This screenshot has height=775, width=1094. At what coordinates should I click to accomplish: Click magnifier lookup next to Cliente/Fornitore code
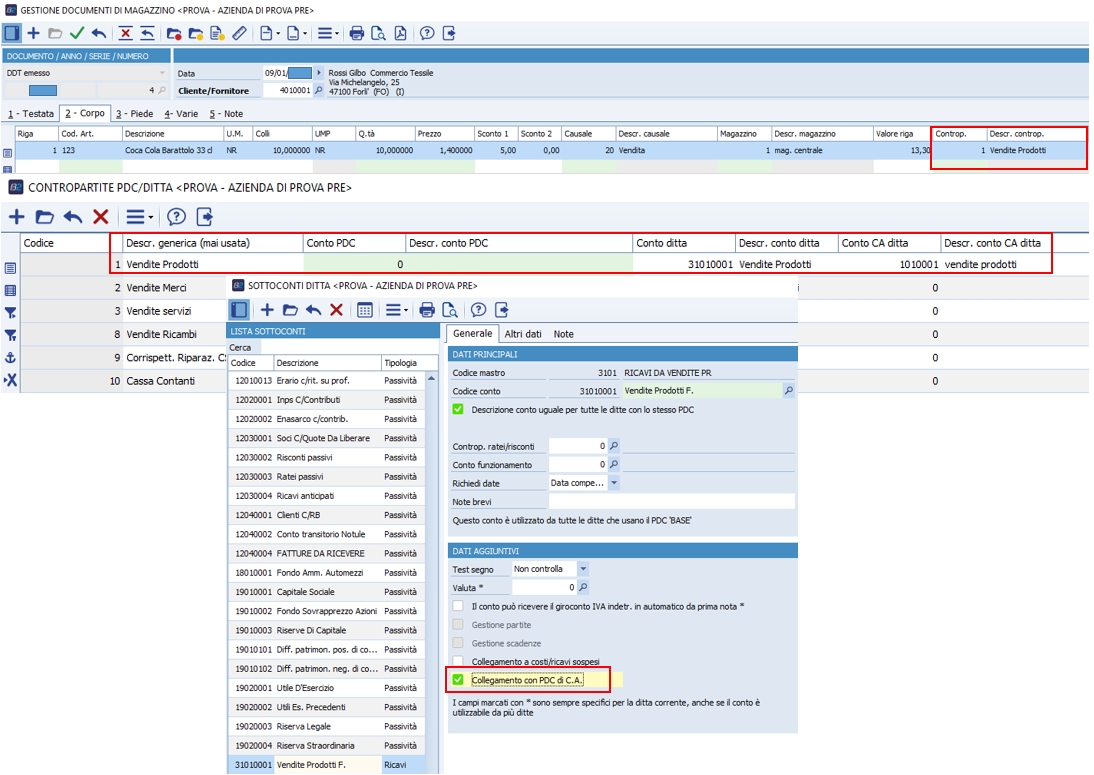[319, 91]
